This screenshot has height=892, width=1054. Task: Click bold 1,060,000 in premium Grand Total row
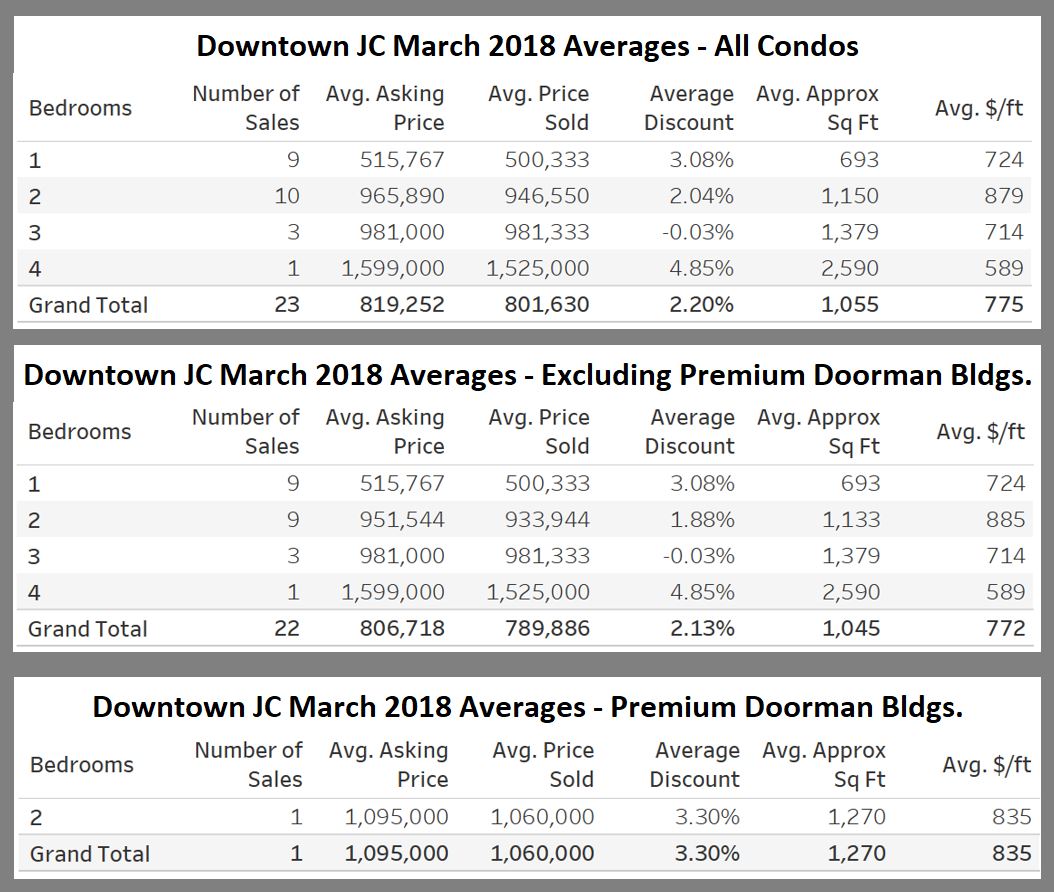tap(542, 854)
